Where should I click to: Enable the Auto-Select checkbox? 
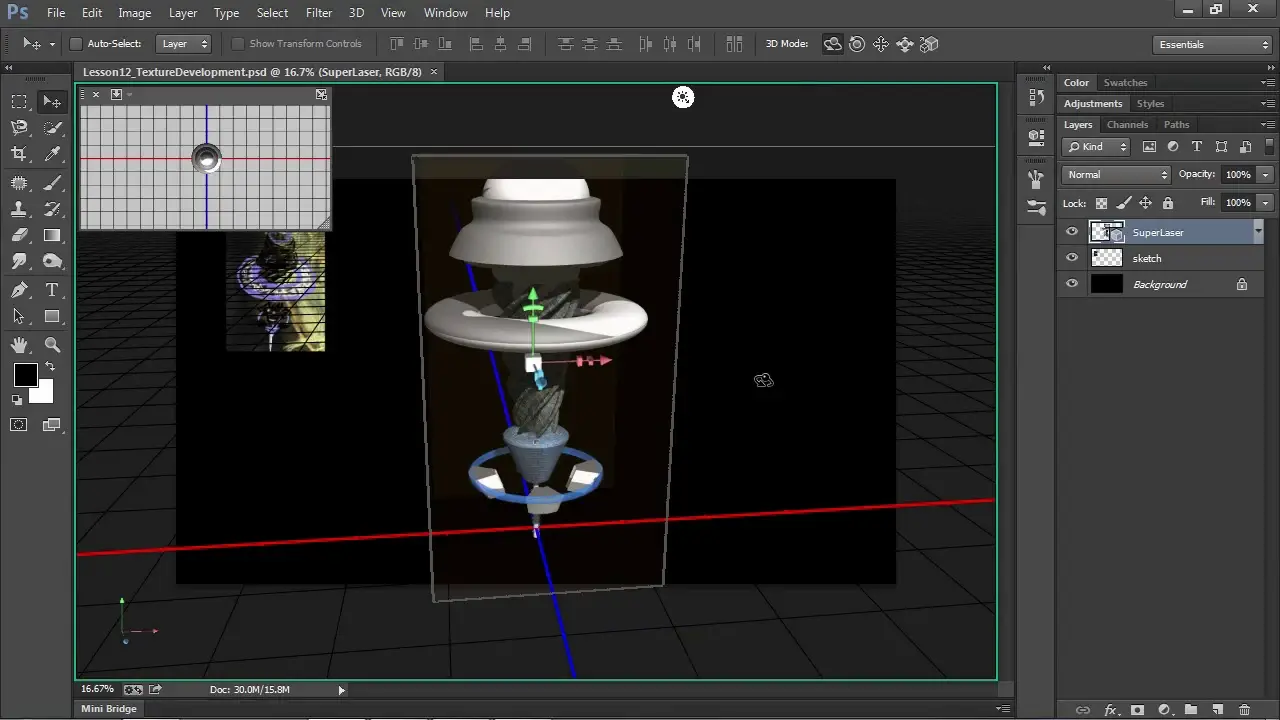tap(75, 44)
